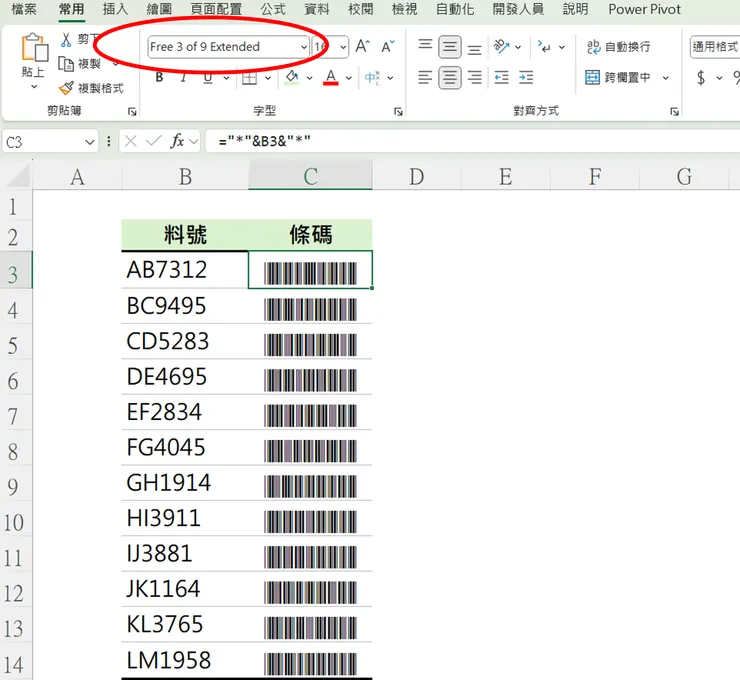This screenshot has height=680, width=740.
Task: Toggle Italic formatting
Action: [184, 77]
